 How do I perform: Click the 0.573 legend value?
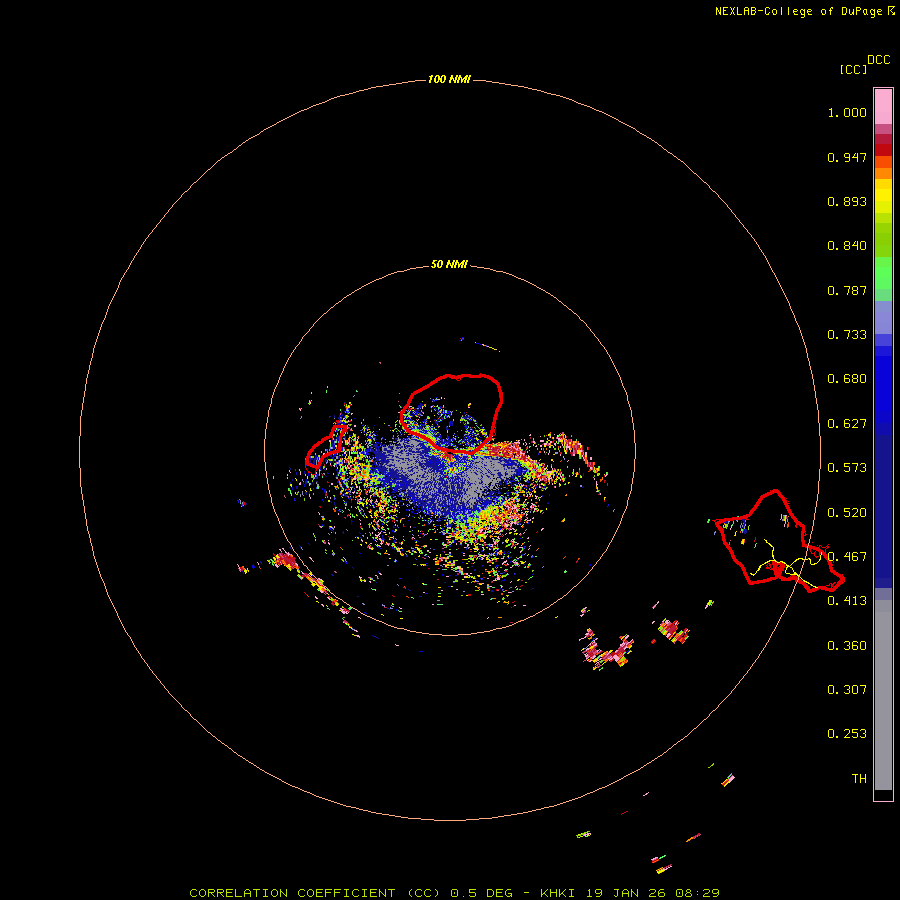(x=847, y=468)
